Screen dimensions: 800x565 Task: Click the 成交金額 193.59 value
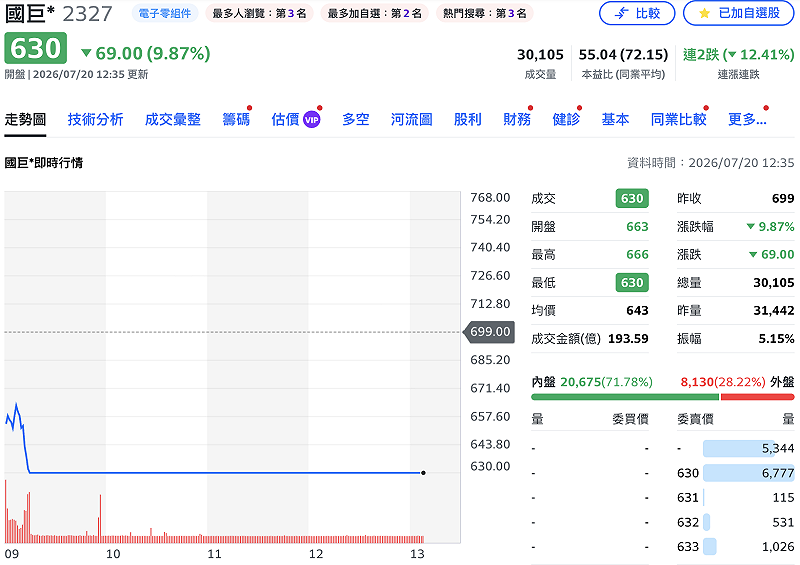coord(628,338)
